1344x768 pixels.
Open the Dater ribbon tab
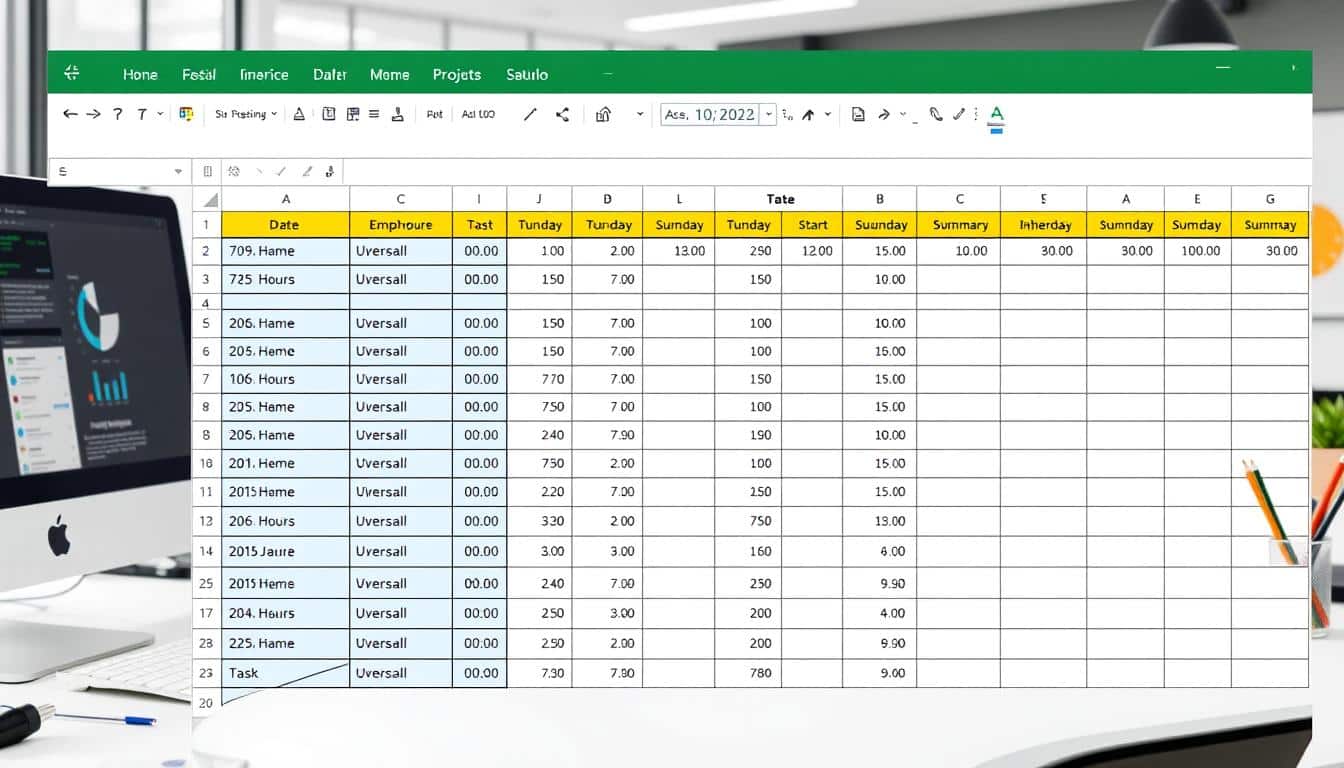pos(330,74)
